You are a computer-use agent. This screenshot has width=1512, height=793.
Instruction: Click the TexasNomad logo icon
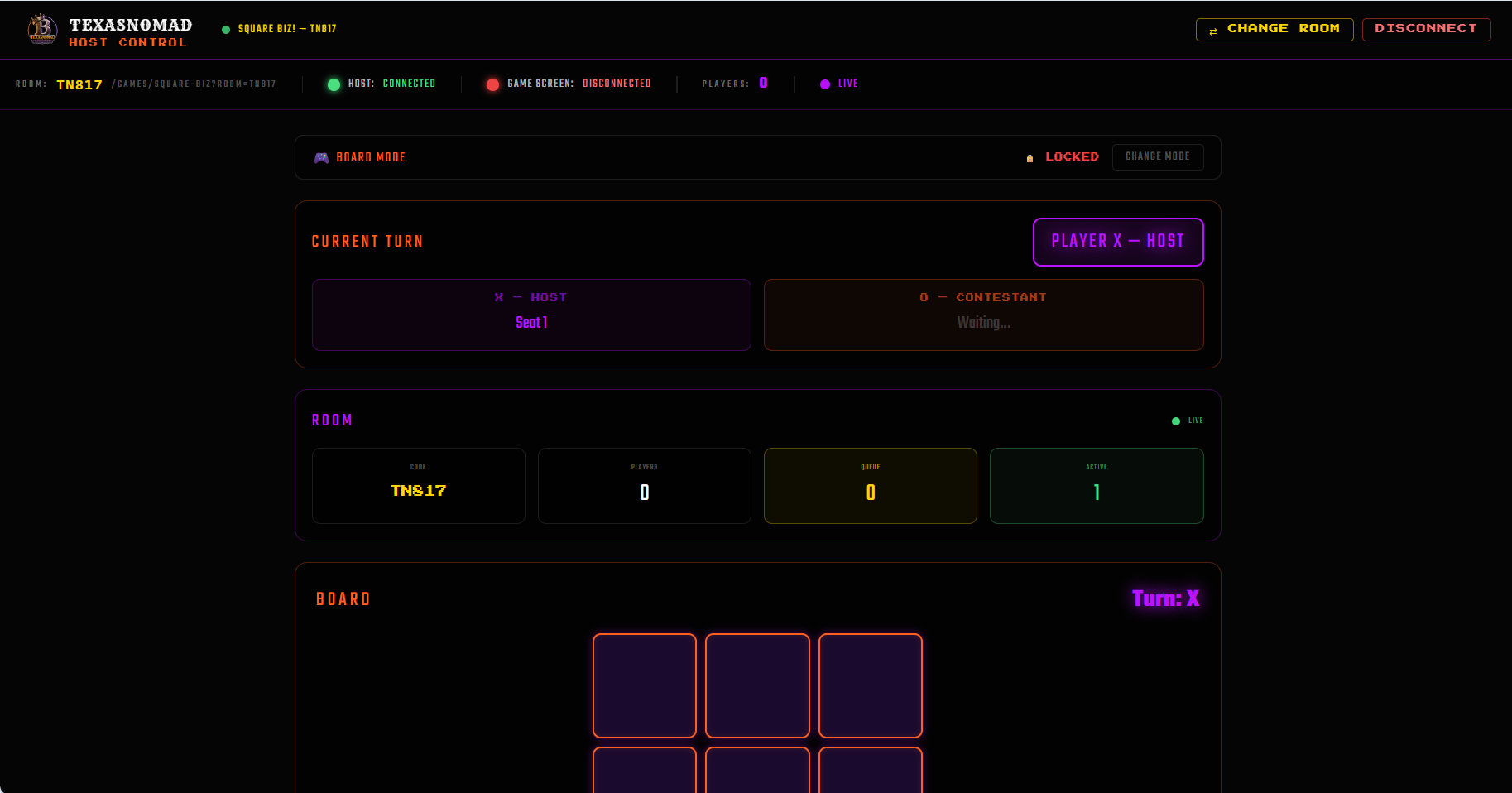tap(42, 29)
